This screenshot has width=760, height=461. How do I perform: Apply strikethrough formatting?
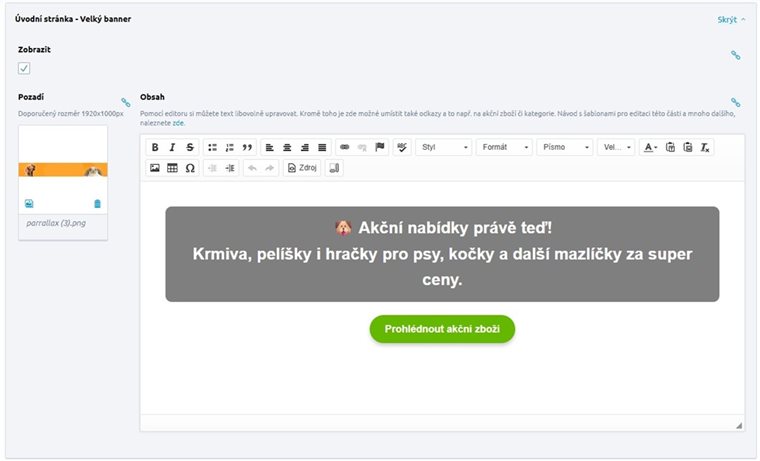(190, 148)
